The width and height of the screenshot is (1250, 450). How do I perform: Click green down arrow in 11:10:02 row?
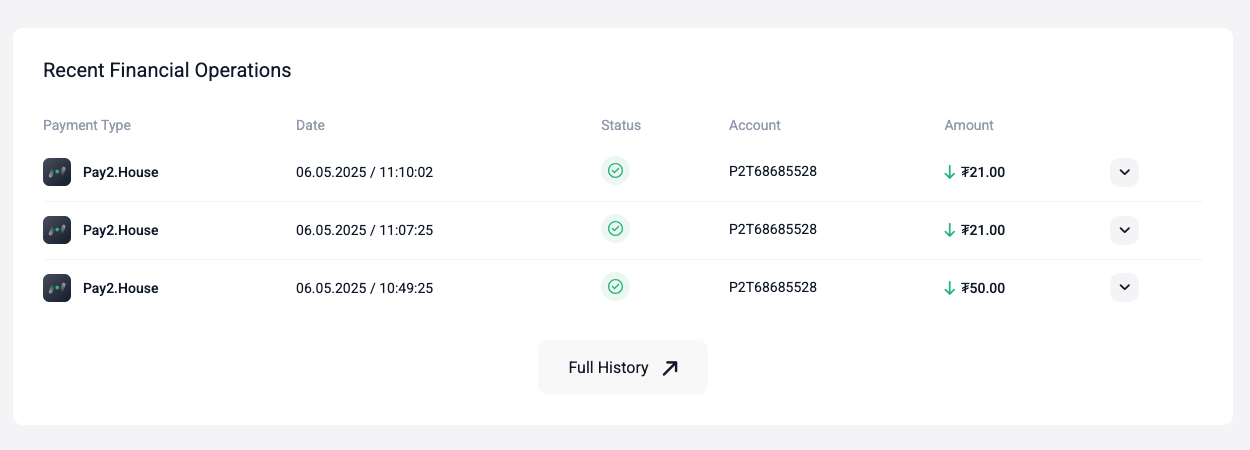pyautogui.click(x=950, y=172)
